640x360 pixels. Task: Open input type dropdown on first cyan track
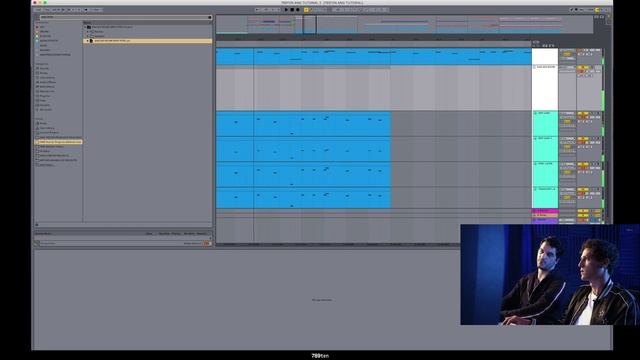pyautogui.click(x=567, y=113)
